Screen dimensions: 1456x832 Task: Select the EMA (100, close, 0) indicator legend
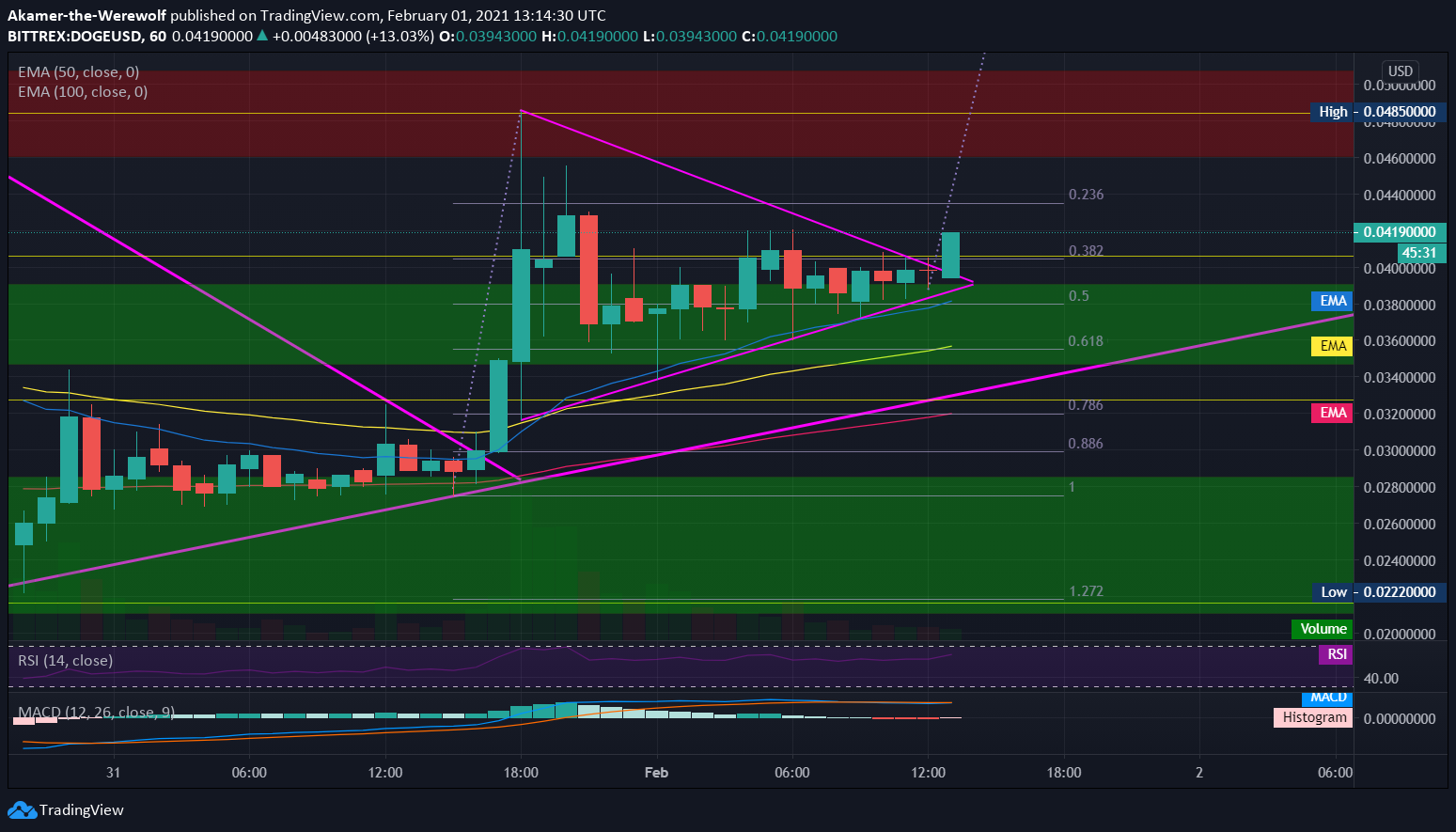pyautogui.click(x=83, y=92)
